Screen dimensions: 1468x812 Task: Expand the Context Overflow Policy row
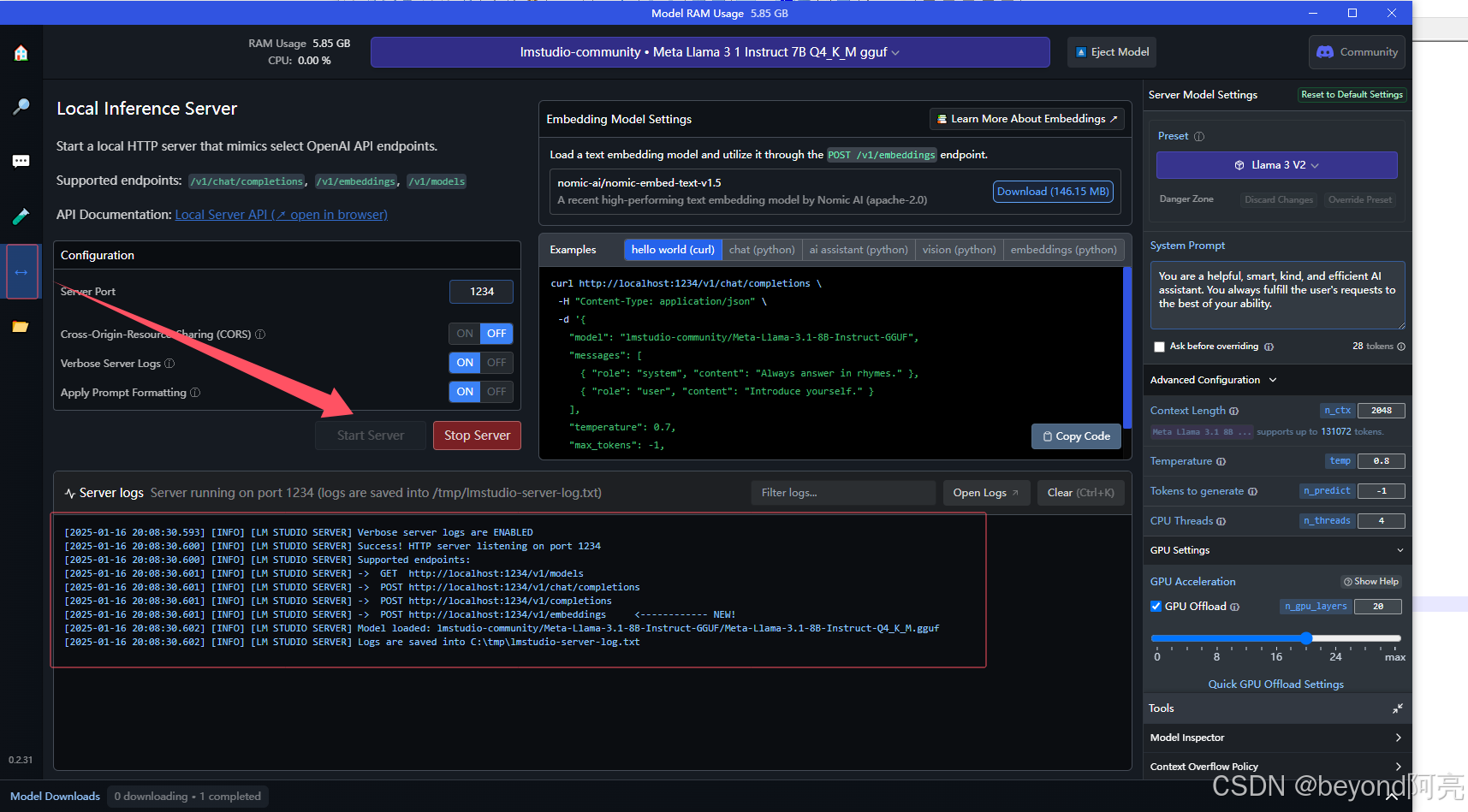1277,767
